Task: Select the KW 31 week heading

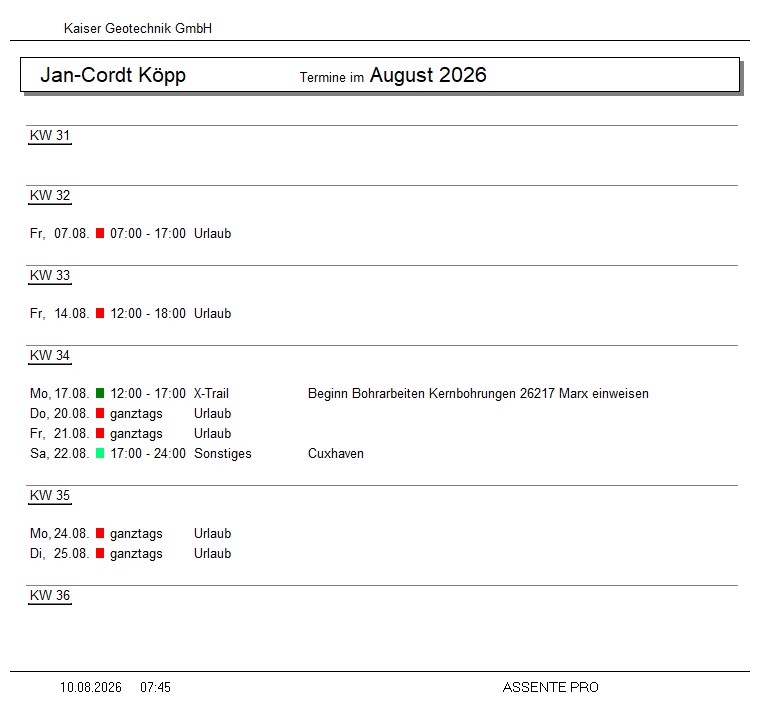Action: click(50, 135)
